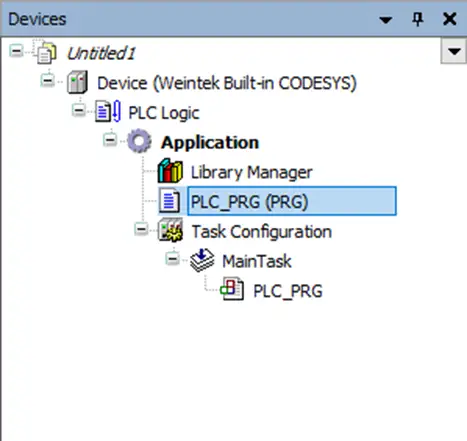Image resolution: width=467 pixels, height=441 pixels.
Task: Click the PLC_PRG task call icon
Action: click(232, 289)
